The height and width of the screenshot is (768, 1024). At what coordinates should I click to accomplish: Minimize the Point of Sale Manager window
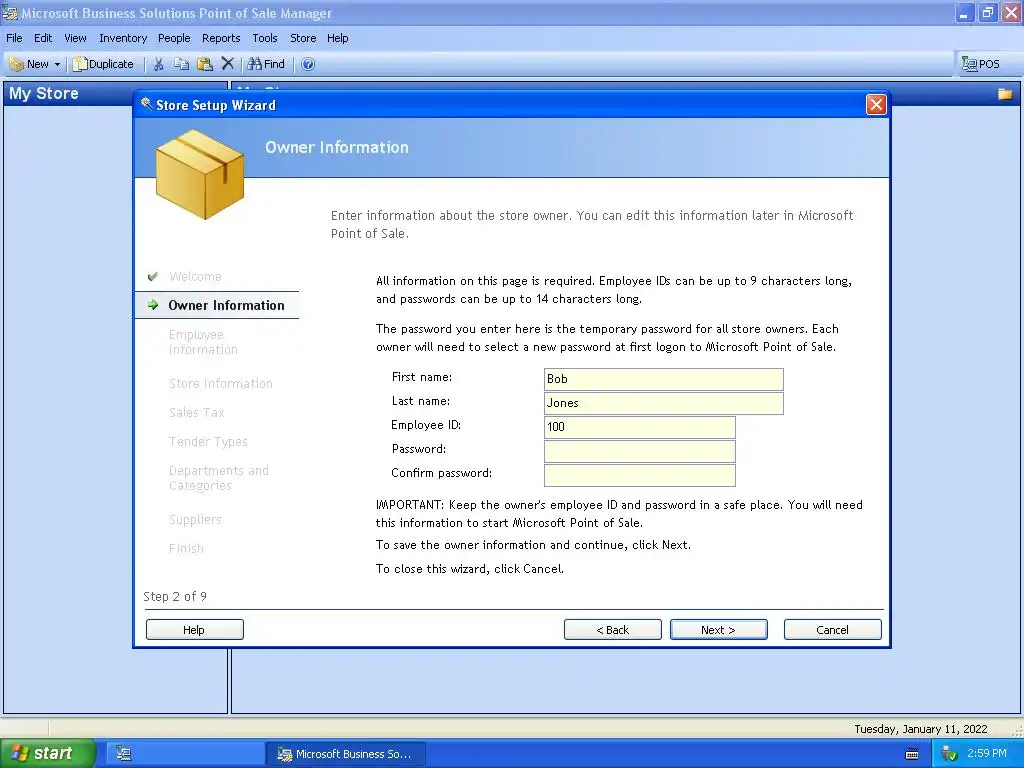pyautogui.click(x=964, y=12)
